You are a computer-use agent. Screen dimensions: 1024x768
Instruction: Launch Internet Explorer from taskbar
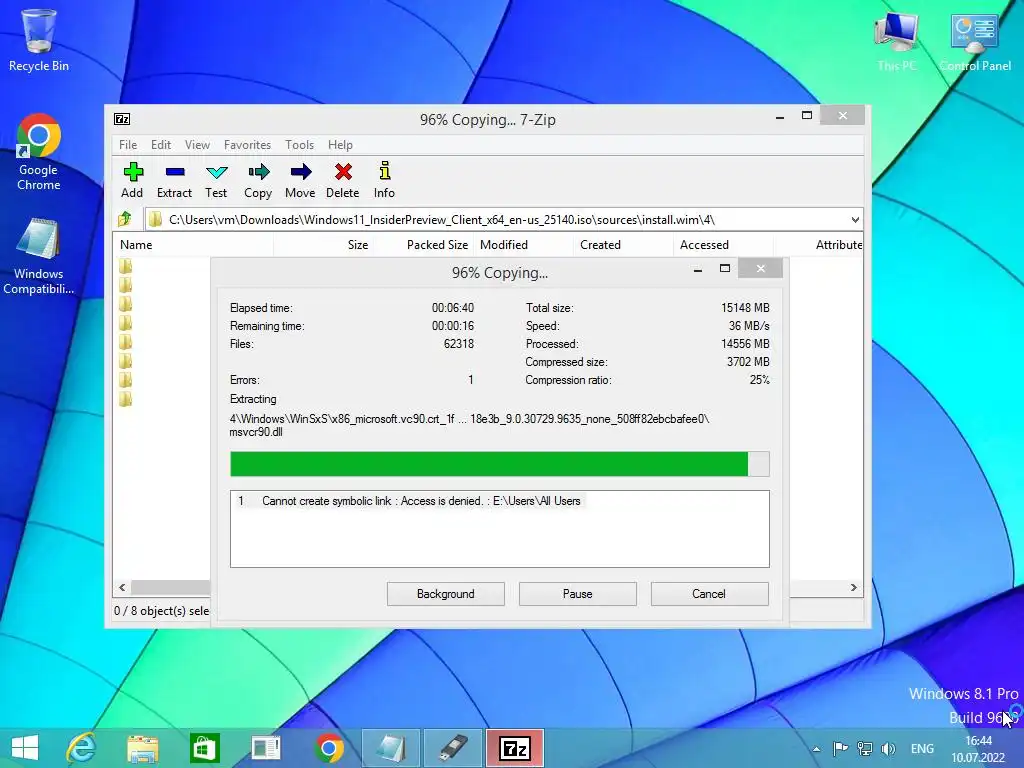point(82,748)
